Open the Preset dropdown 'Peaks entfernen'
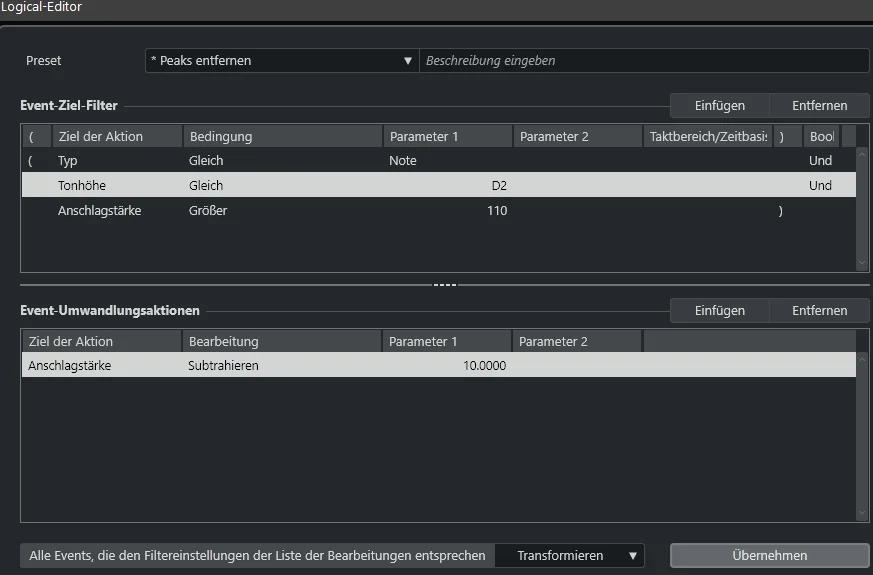This screenshot has height=575, width=873. tap(282, 61)
